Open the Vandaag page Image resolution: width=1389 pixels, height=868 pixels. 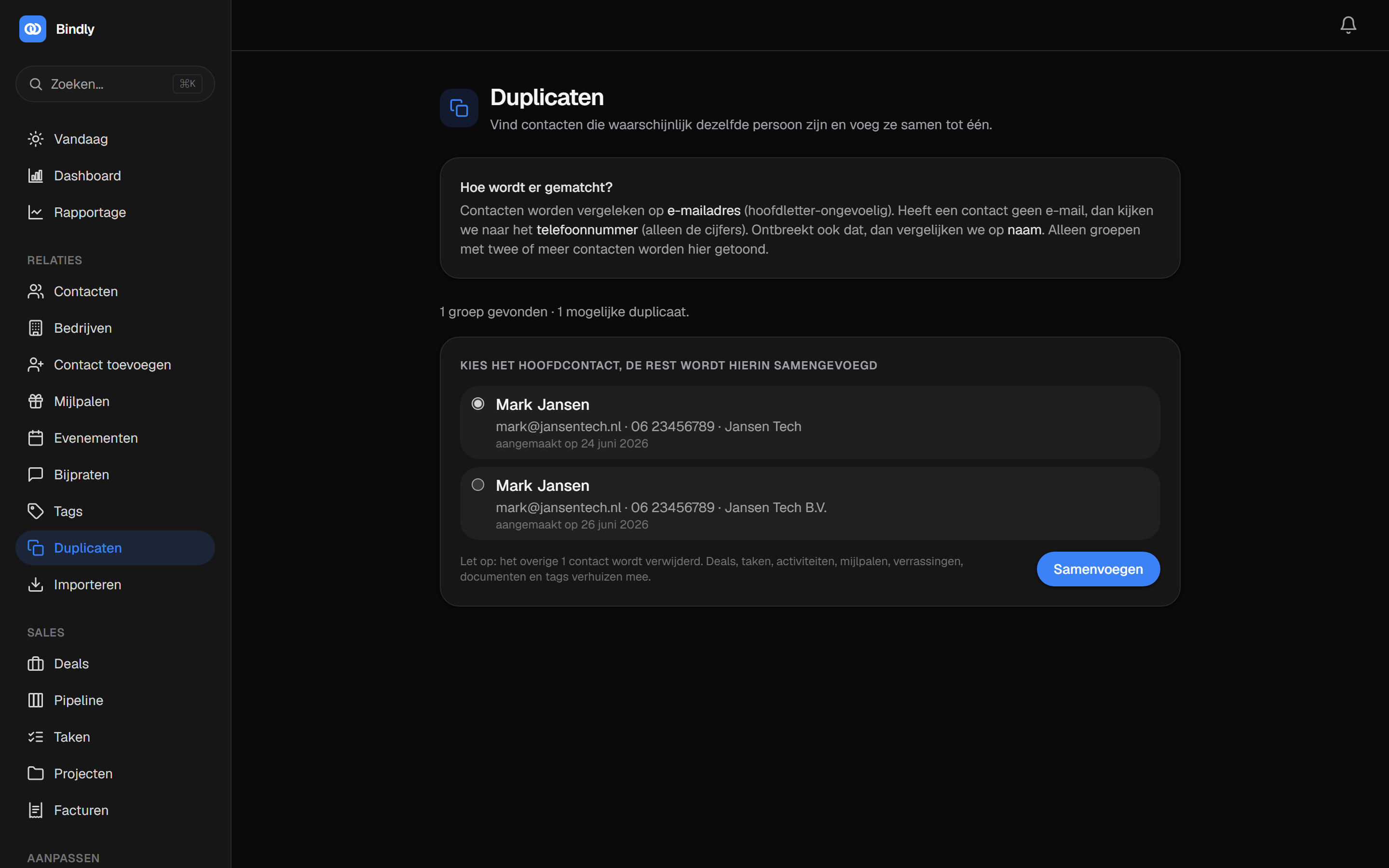tap(115, 139)
